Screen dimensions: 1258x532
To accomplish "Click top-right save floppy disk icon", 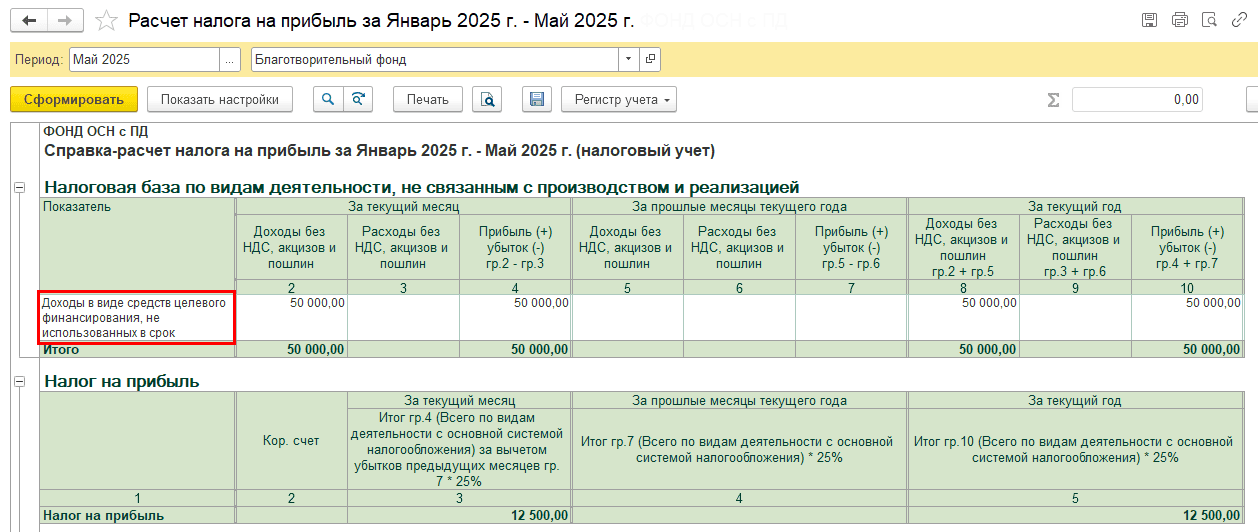I will tap(1150, 20).
